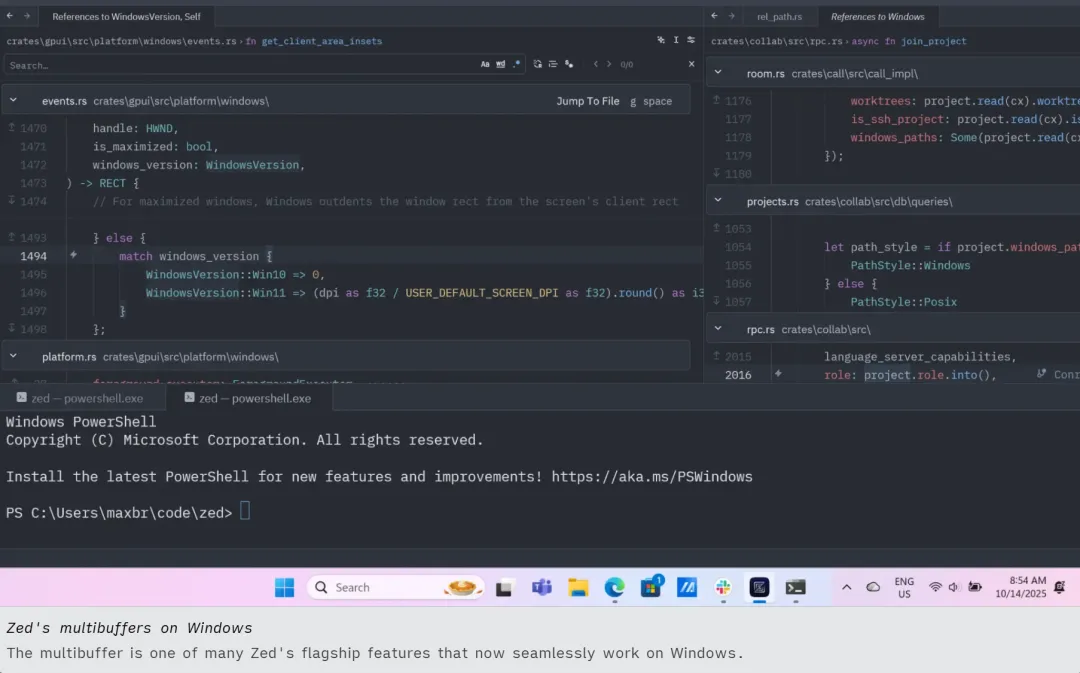Expand excerpt upward at line 2015
This screenshot has height=673, width=1080.
tap(716, 355)
